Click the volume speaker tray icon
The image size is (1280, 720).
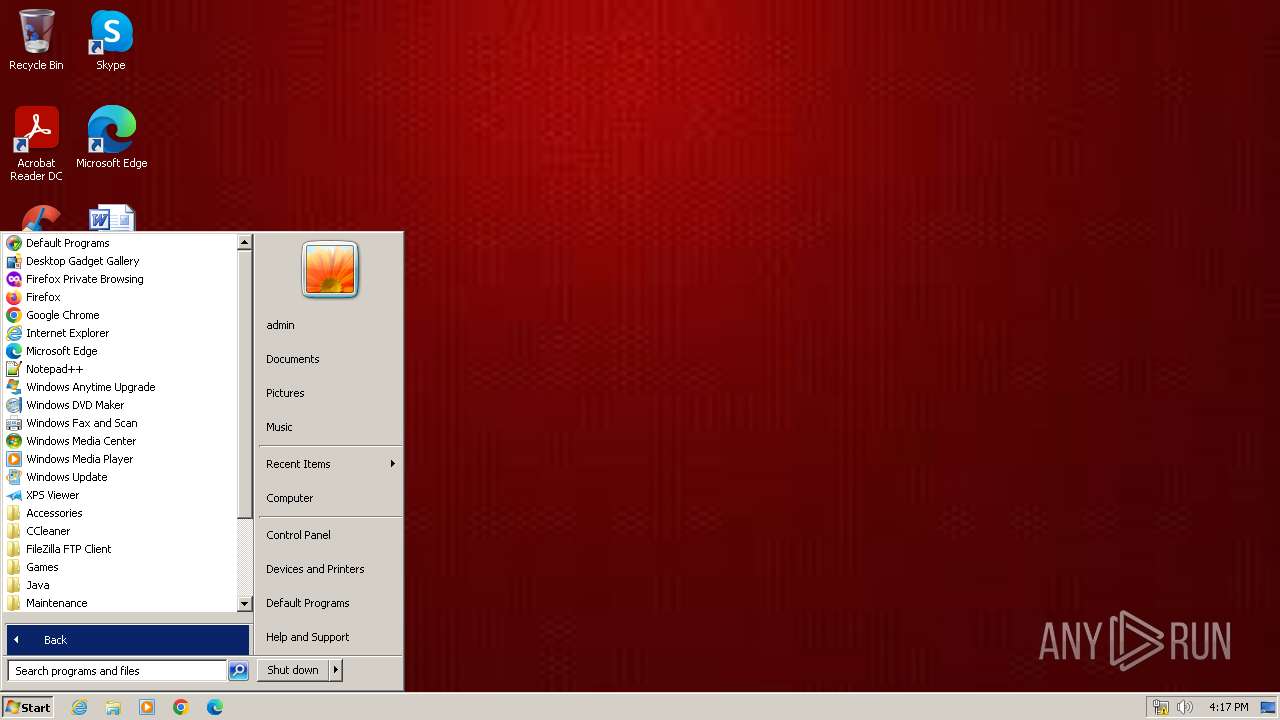(1185, 707)
